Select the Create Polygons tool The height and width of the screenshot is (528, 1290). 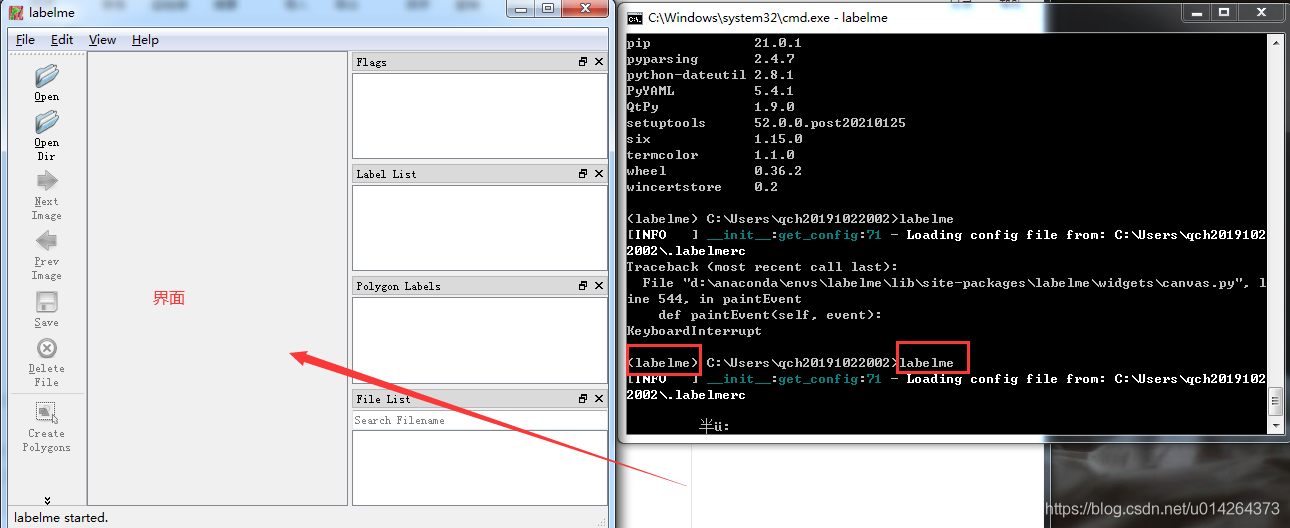(x=46, y=413)
